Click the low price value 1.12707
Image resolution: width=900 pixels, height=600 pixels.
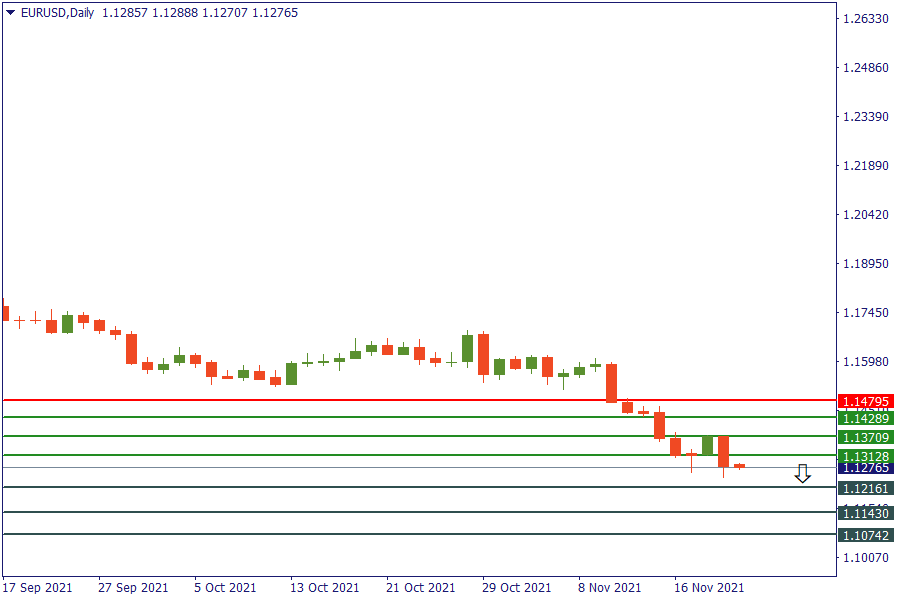click(224, 13)
